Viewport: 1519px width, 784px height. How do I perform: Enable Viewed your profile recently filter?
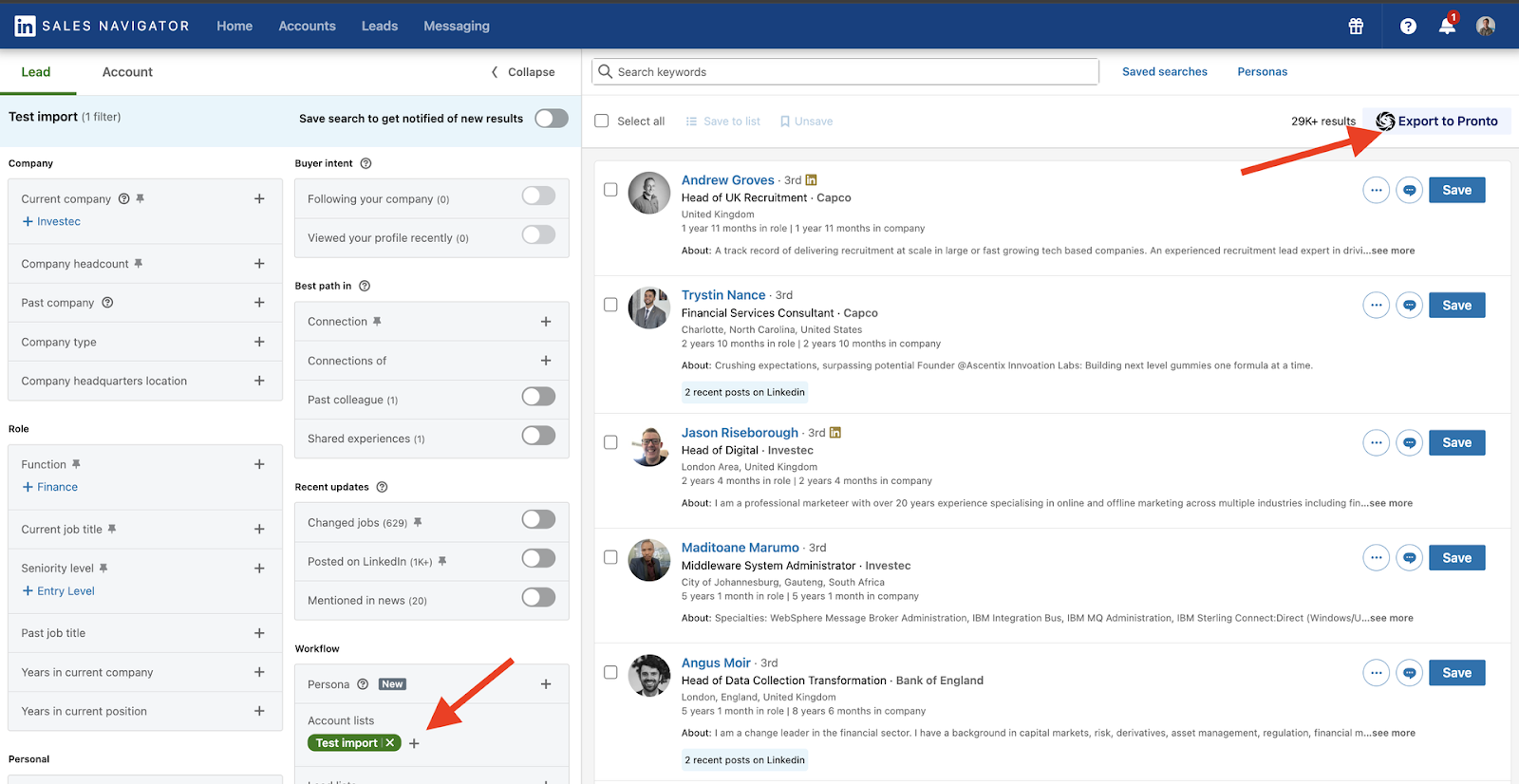[538, 234]
